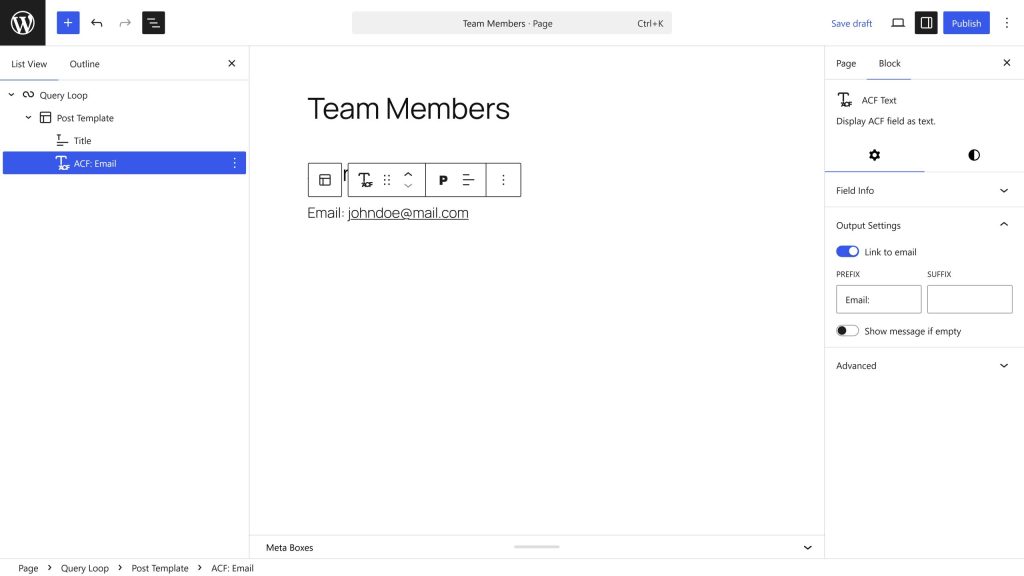The width and height of the screenshot is (1024, 576).
Task: Move the block down
Action: pyautogui.click(x=408, y=186)
